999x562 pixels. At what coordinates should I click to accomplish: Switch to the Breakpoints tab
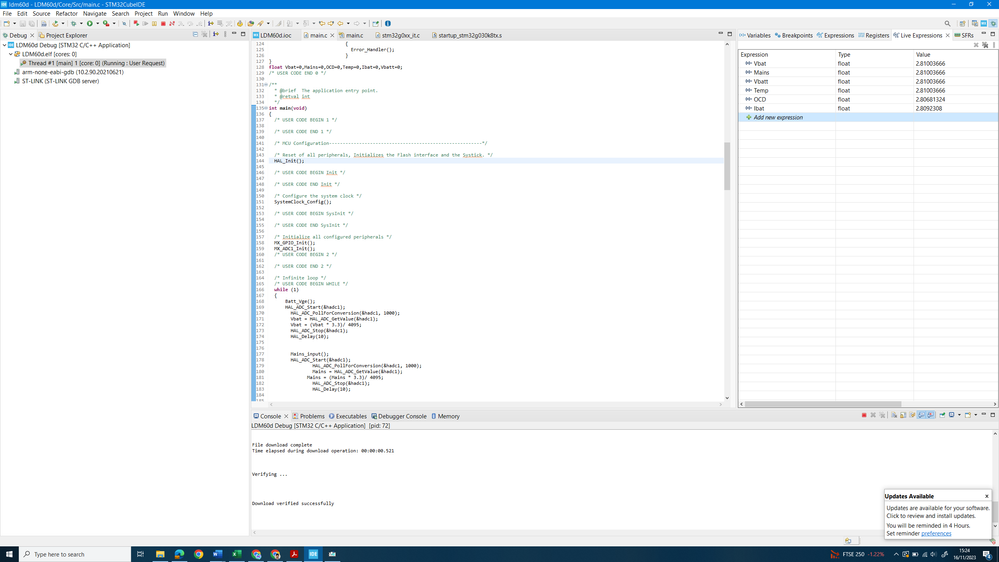pos(797,35)
